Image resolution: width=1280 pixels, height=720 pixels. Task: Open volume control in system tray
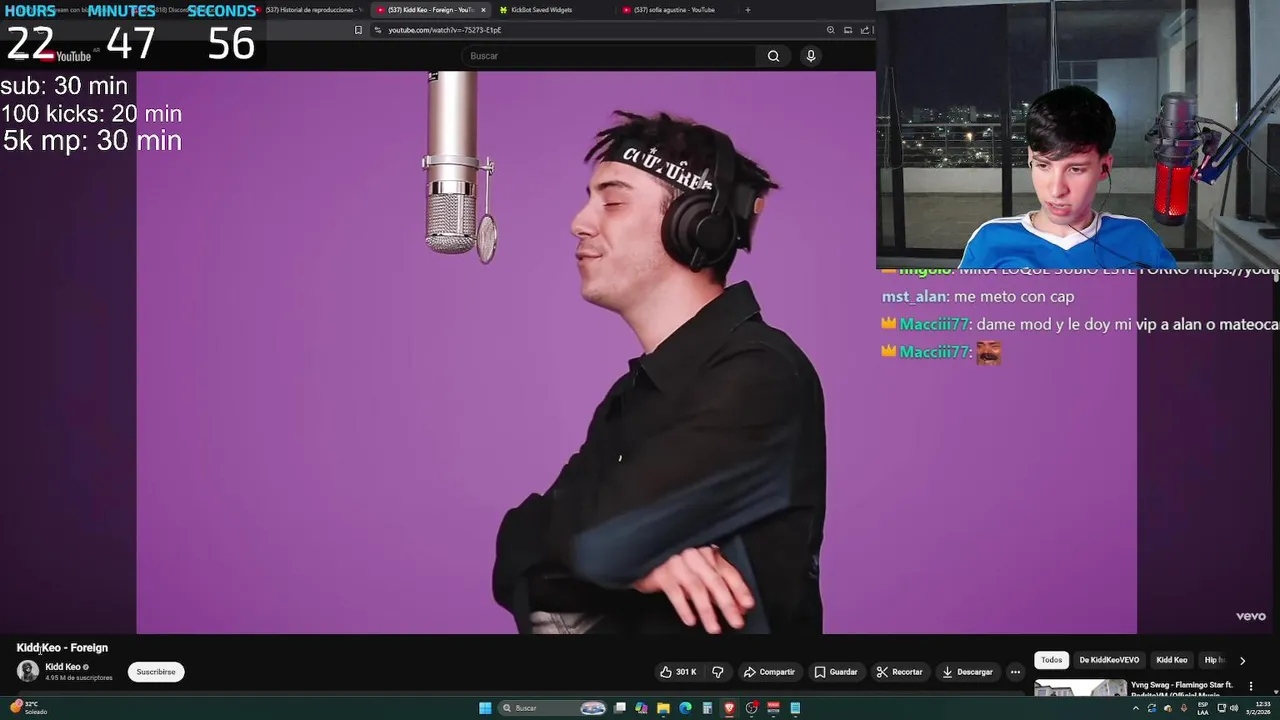click(1233, 708)
